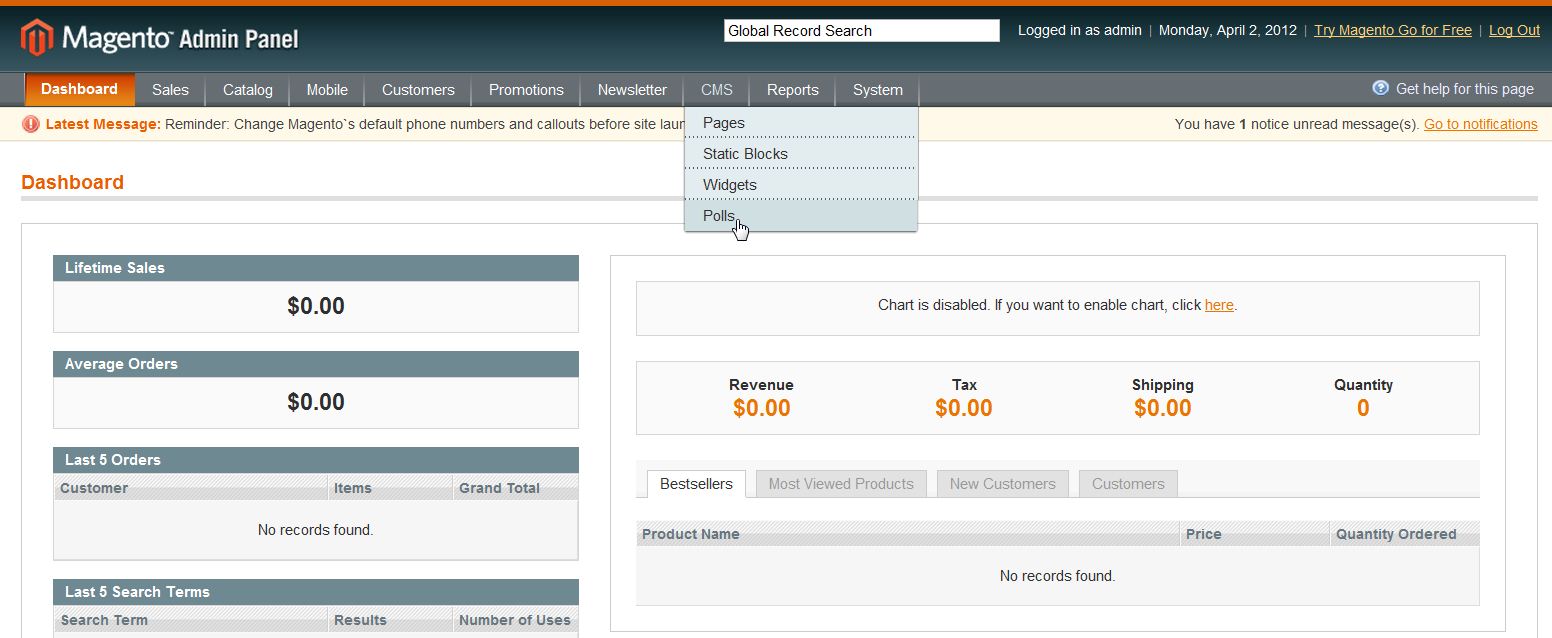Click the Last 5 Search Terms header
Viewport: 1552px width, 638px height.
pos(316,592)
